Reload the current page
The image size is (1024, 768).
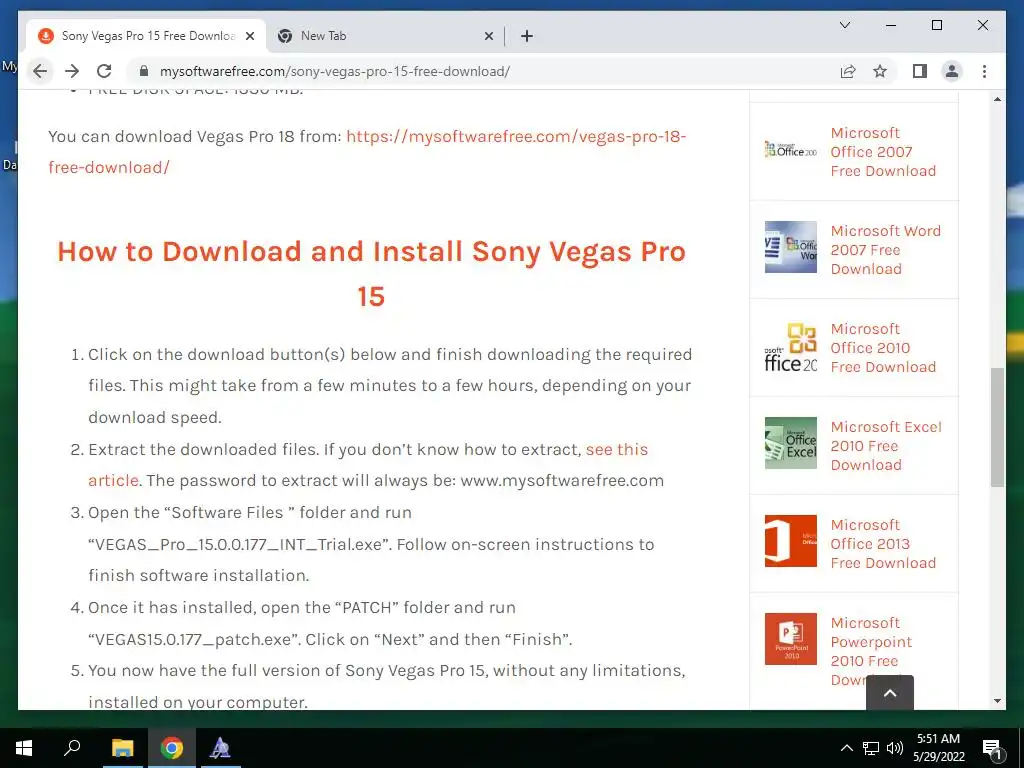coord(104,71)
